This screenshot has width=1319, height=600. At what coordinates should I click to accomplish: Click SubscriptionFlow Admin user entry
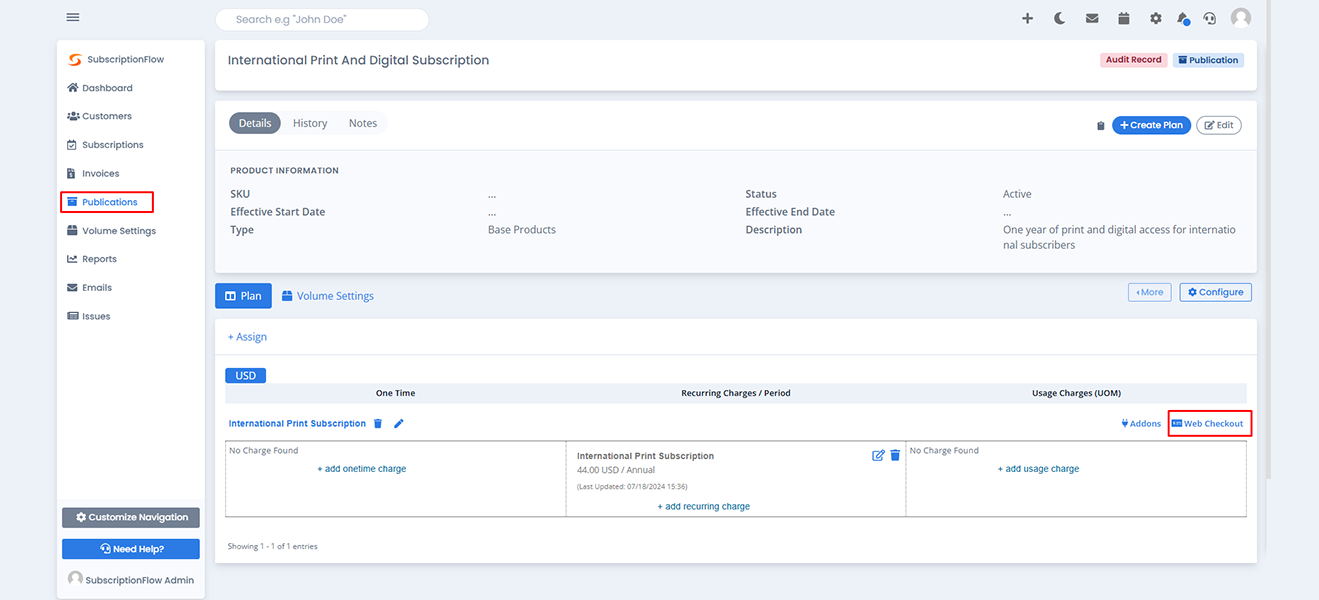click(131, 579)
